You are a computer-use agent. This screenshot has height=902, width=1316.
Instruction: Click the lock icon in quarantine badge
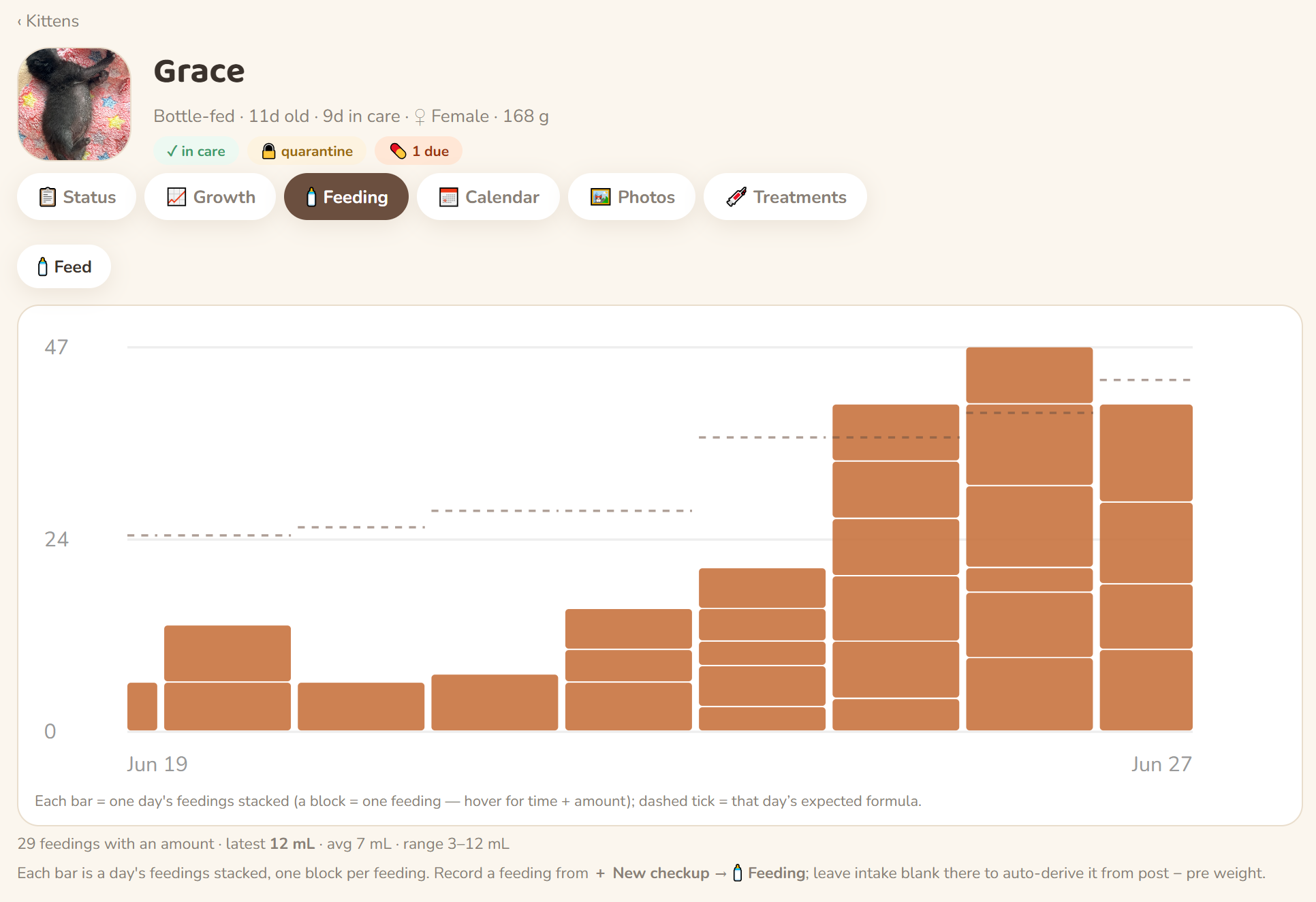pyautogui.click(x=268, y=151)
